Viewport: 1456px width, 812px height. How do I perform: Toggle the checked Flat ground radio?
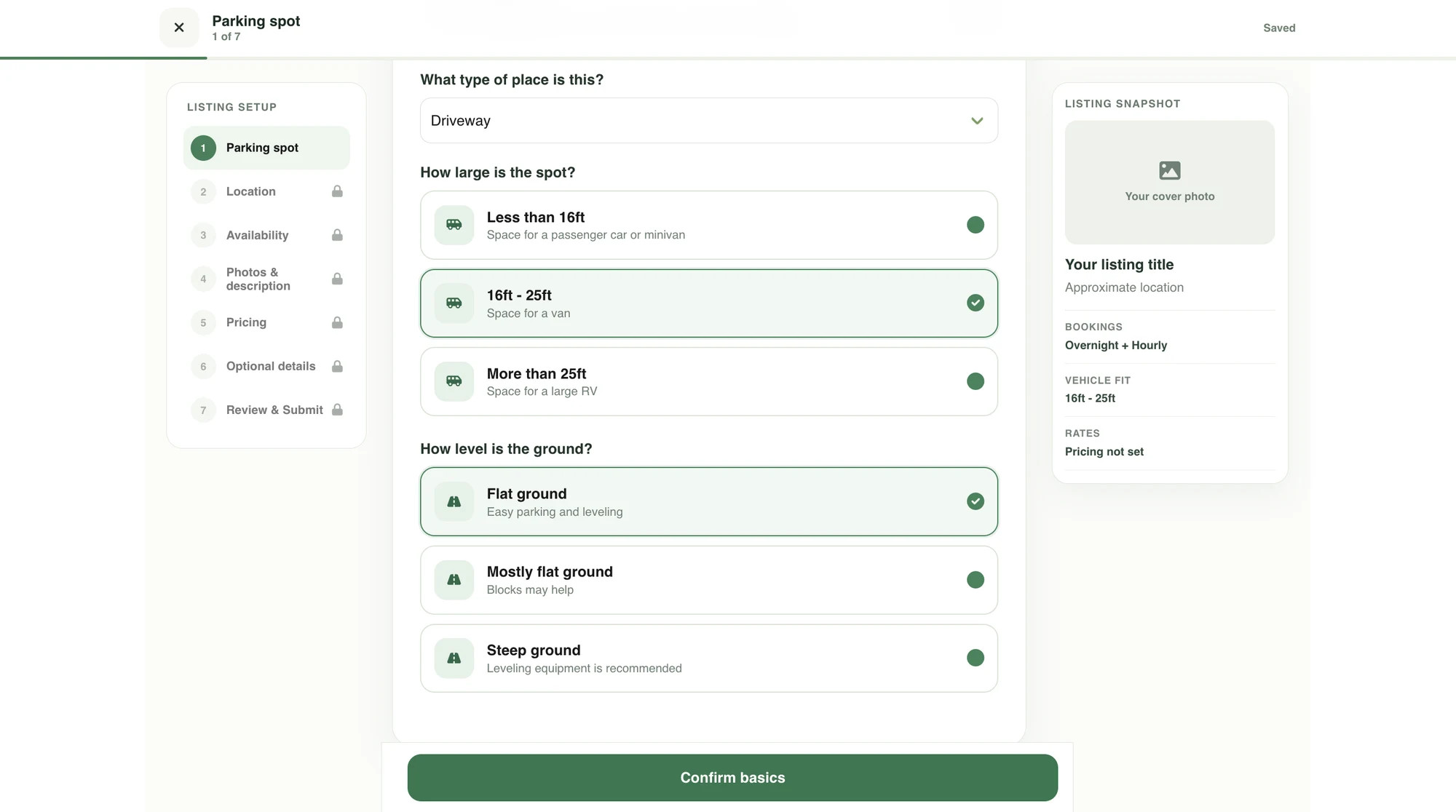pos(976,501)
